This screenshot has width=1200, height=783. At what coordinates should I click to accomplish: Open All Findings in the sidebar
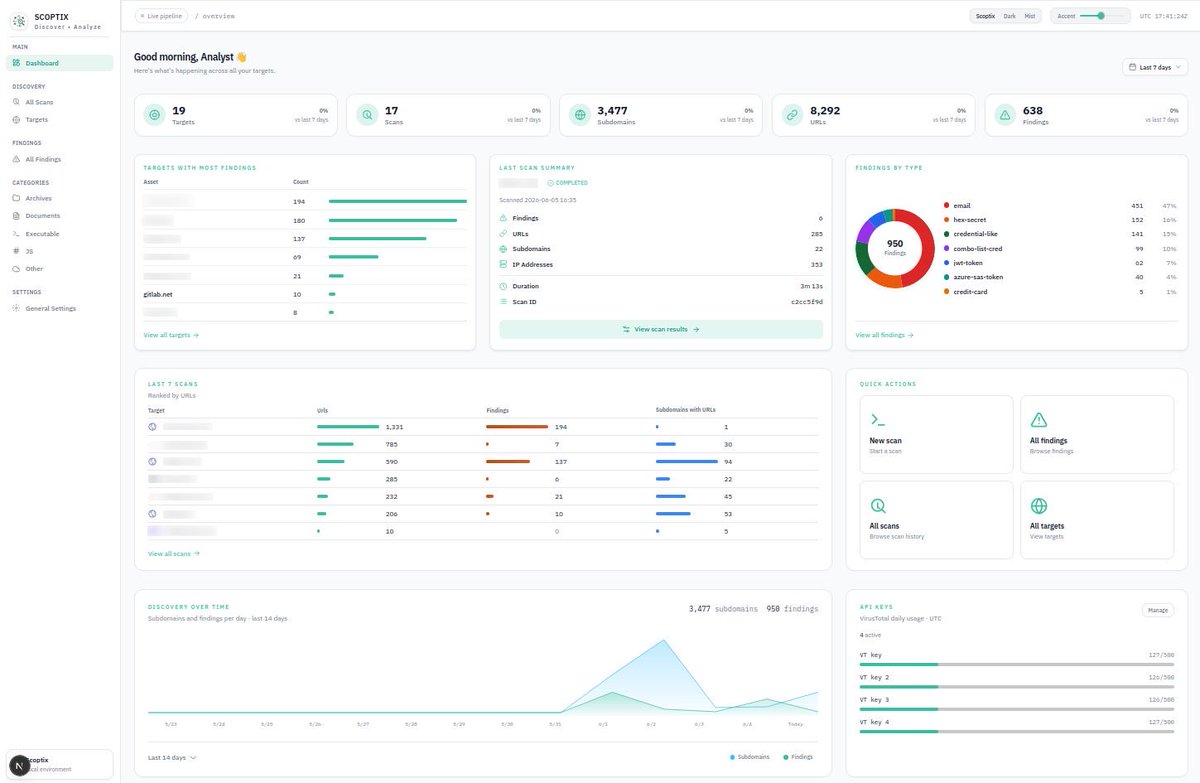pos(60,159)
